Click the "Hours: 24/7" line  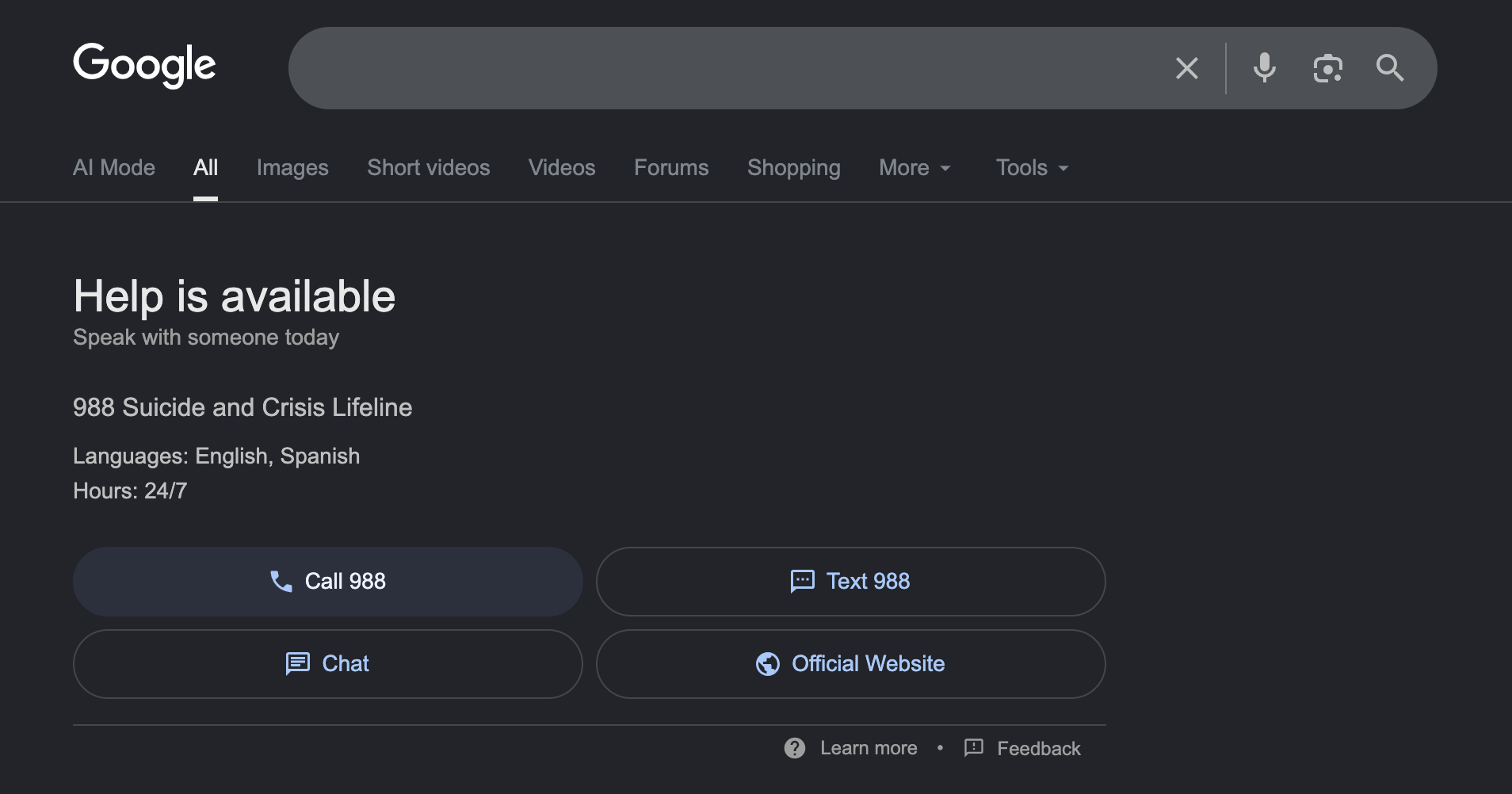click(x=130, y=491)
